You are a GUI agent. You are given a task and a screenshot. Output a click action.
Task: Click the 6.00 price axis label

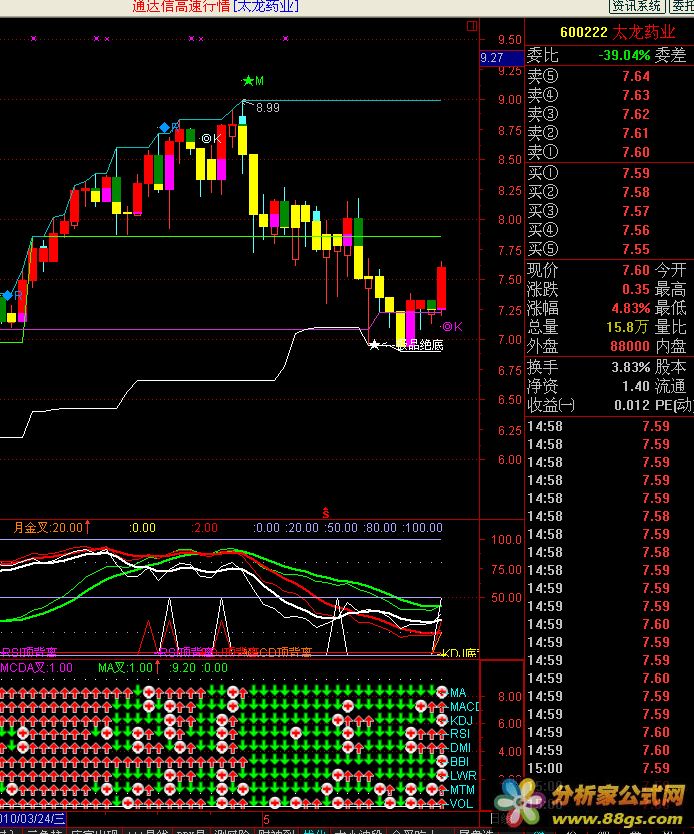click(x=510, y=460)
